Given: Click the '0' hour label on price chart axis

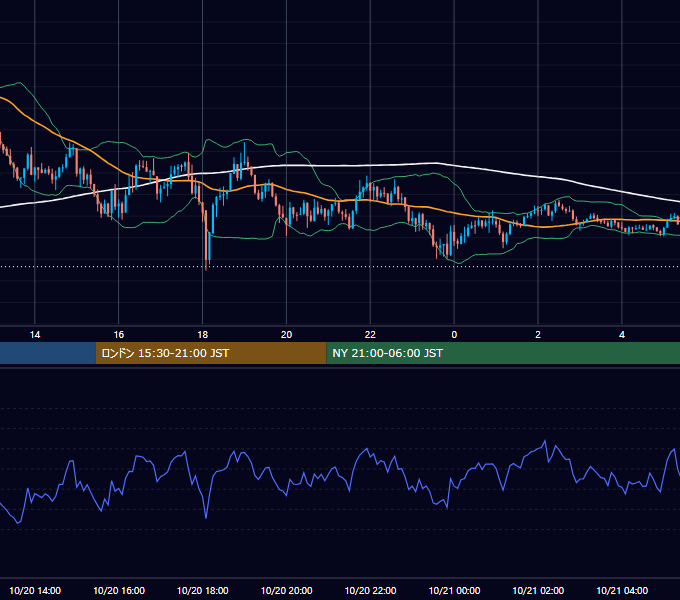Looking at the screenshot, I should coord(454,335).
